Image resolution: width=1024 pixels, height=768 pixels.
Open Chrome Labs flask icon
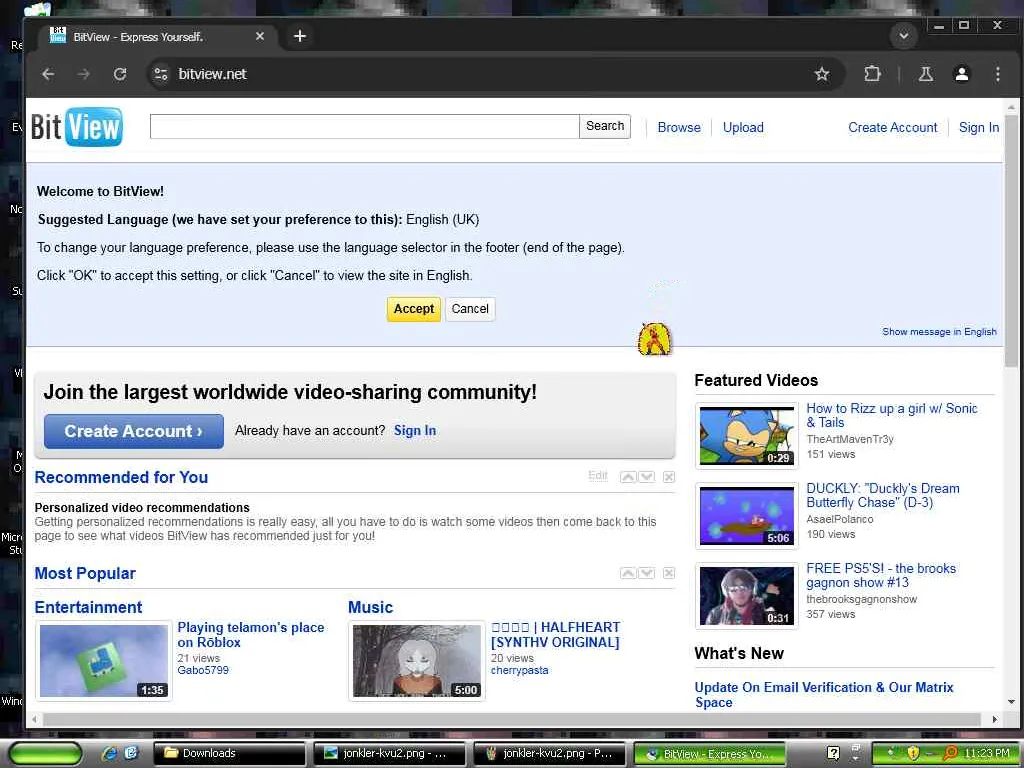point(925,74)
